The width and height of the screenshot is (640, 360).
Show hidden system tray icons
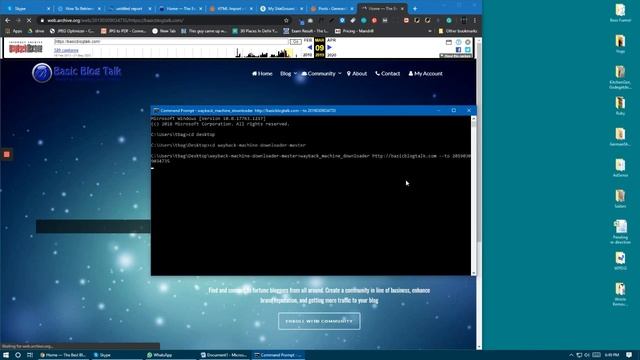(x=571, y=355)
